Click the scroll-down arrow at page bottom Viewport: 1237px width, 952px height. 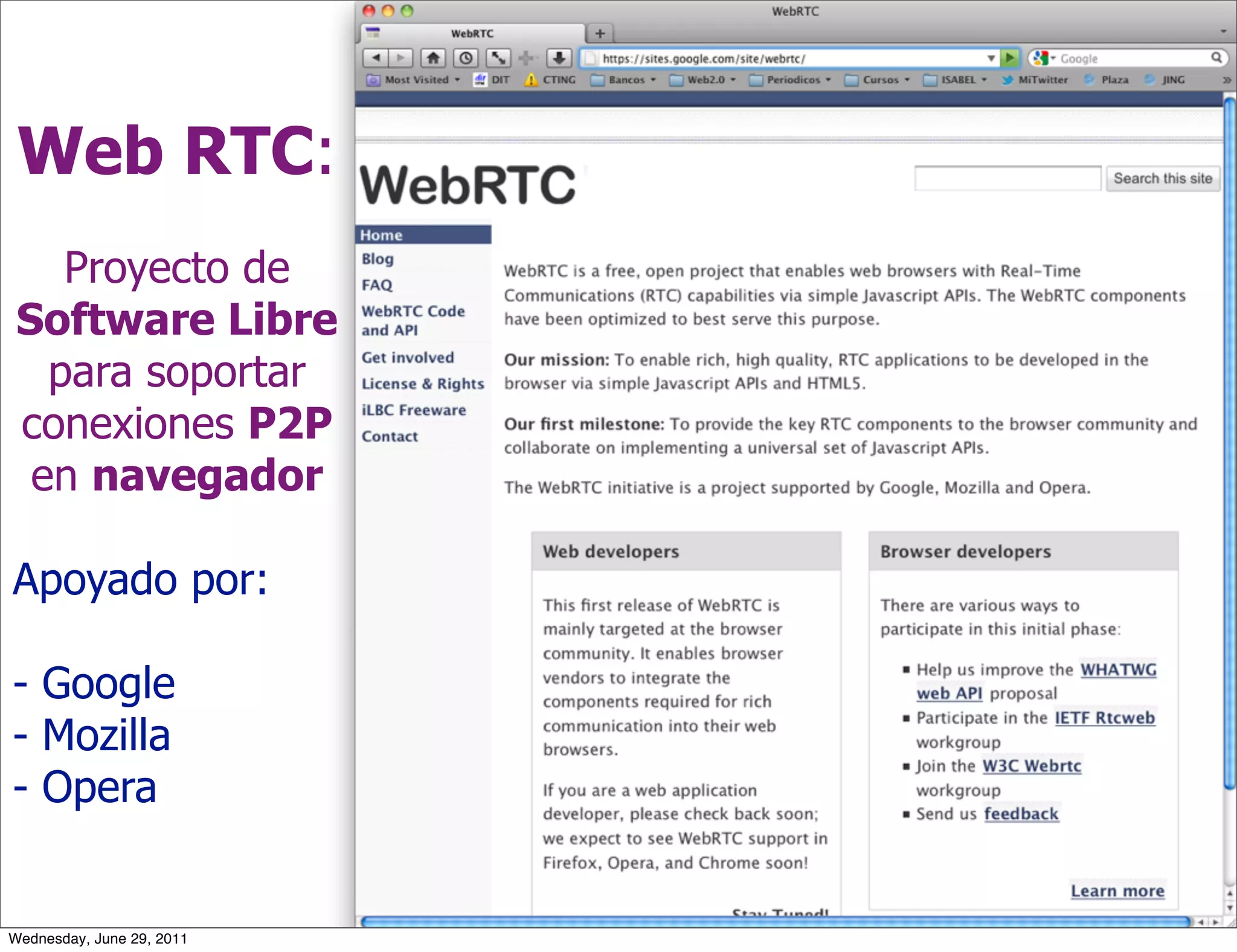pos(1229,908)
